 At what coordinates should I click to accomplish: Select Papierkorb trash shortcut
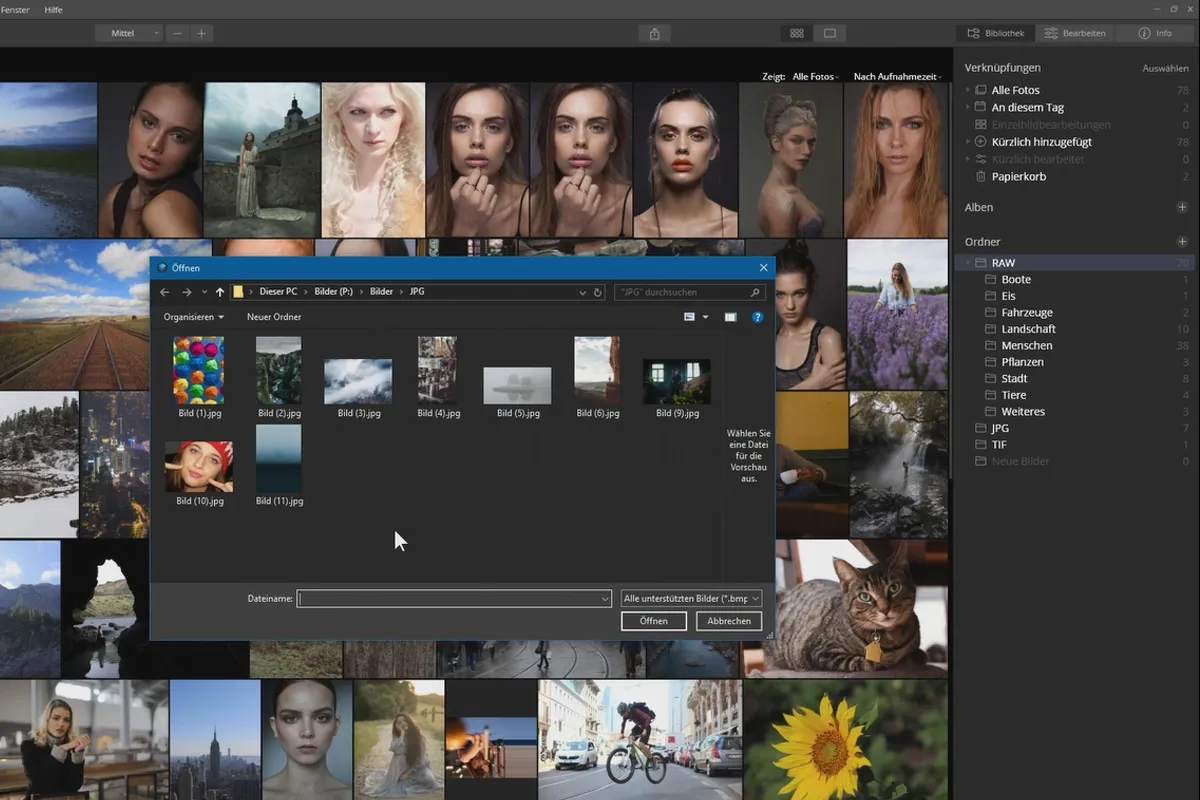(x=1018, y=177)
